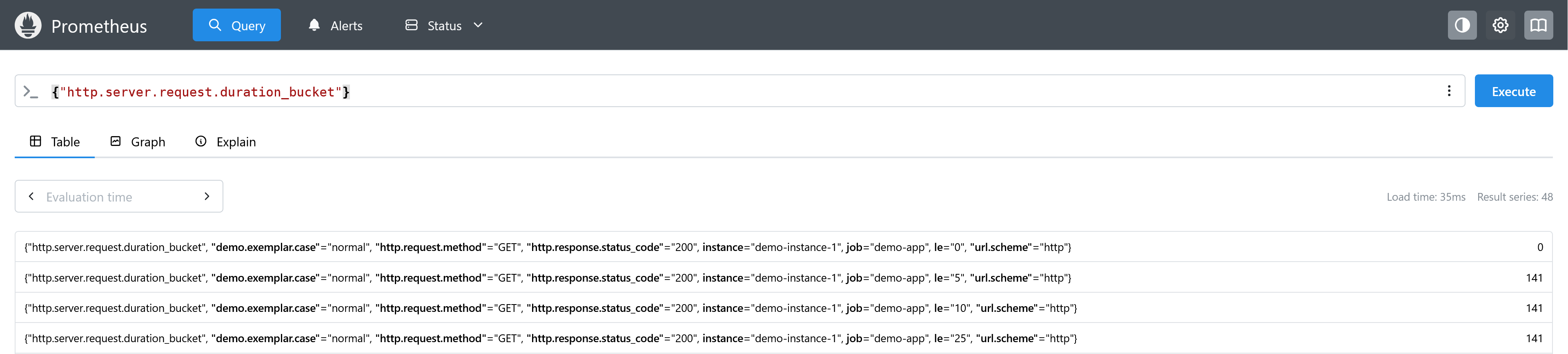The image size is (1568, 354).
Task: Step evaluation time backward
Action: 32,196
